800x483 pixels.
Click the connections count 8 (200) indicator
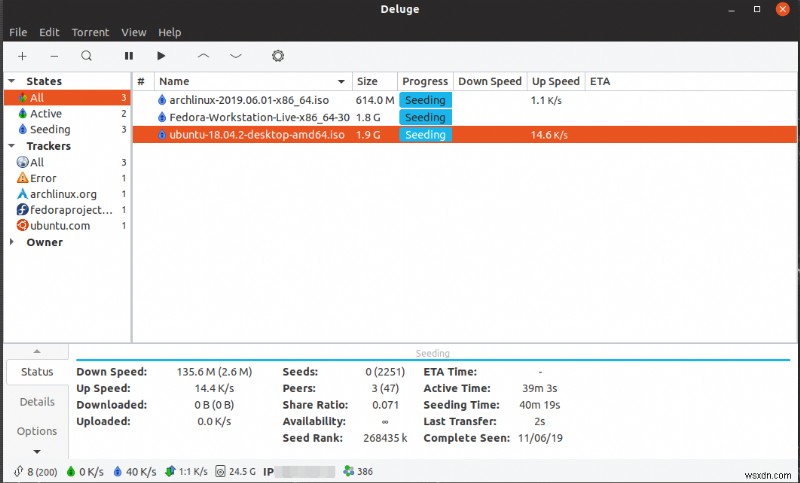[x=36, y=472]
